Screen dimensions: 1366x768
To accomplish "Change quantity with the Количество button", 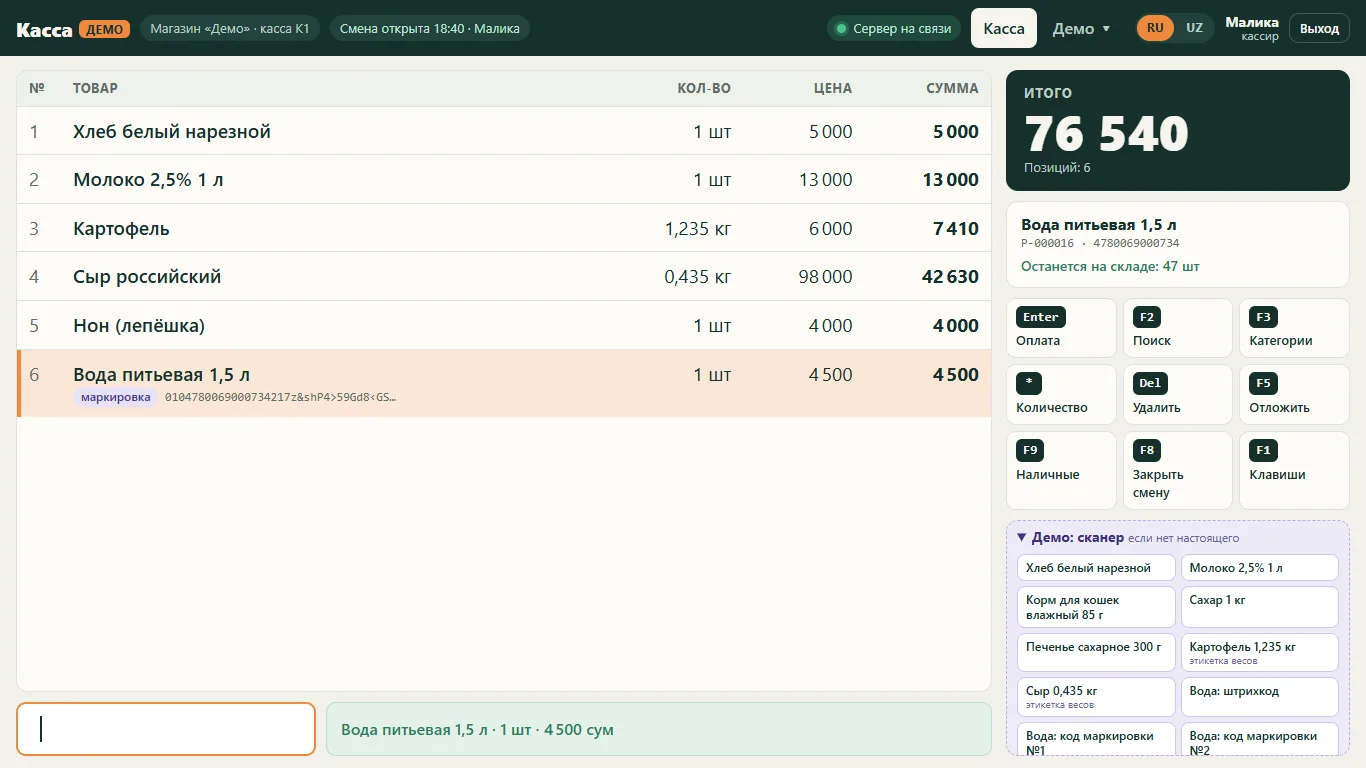I will pos(1061,395).
